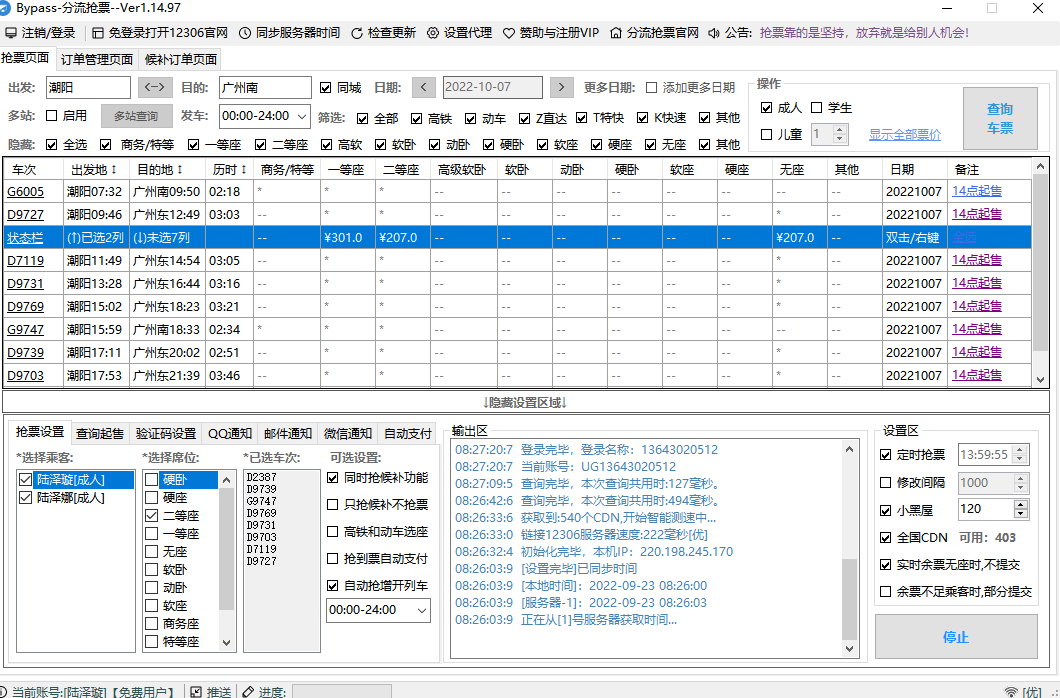Image resolution: width=1060 pixels, height=698 pixels.
Task: Click the 停止 stop button
Action: pos(956,637)
